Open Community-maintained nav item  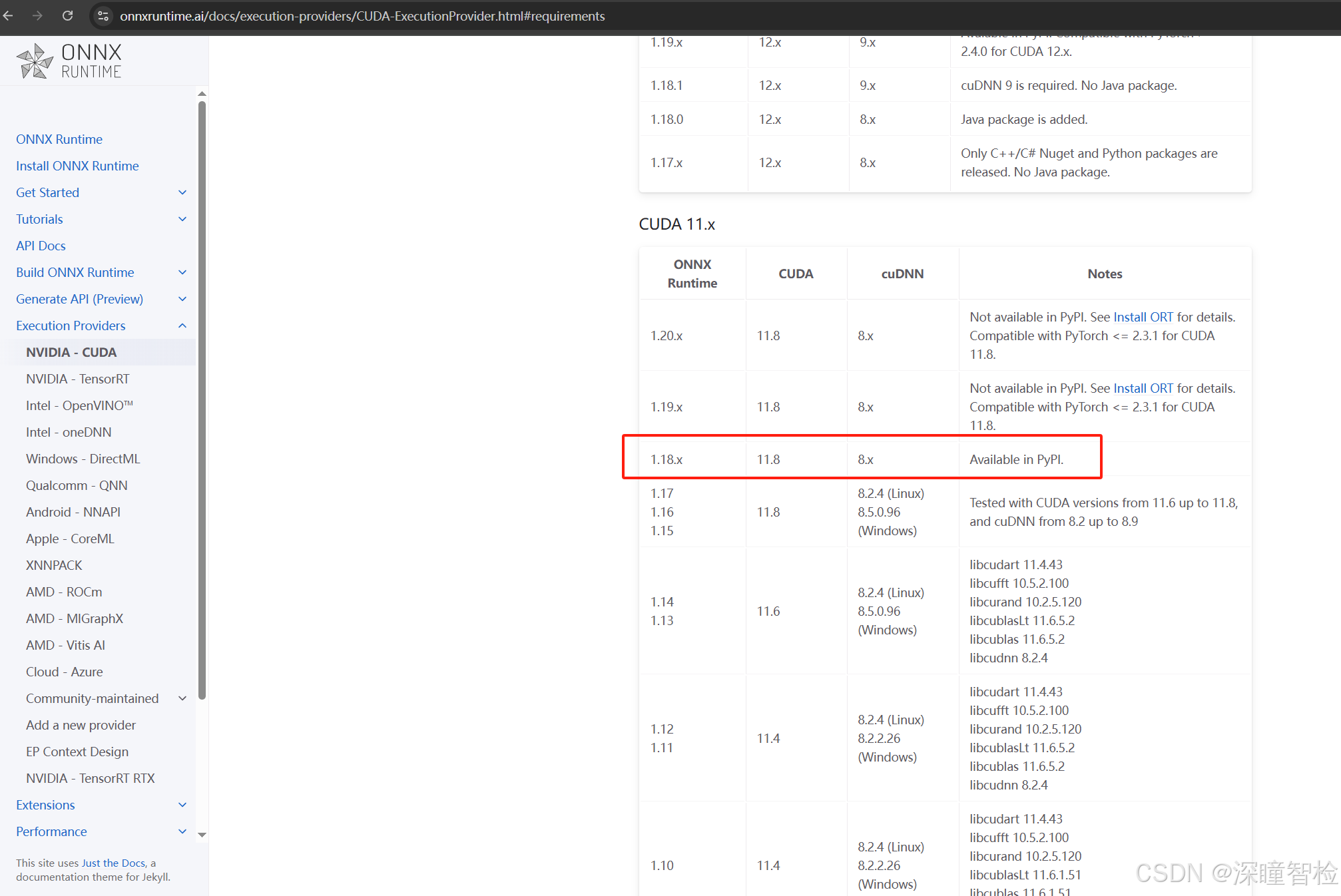click(x=93, y=698)
